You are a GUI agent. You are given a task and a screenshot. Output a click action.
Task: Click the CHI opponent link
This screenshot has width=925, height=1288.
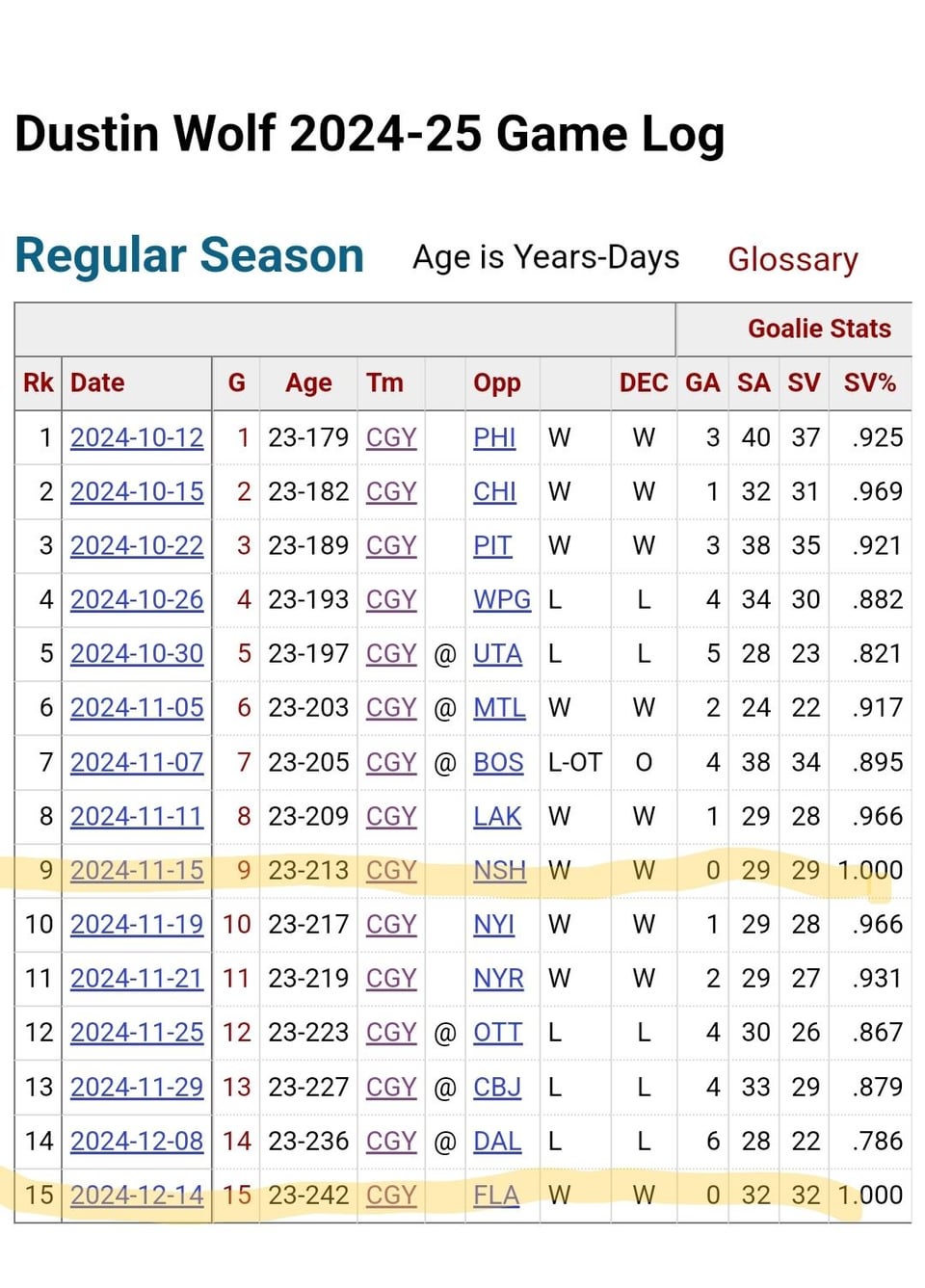pos(494,491)
